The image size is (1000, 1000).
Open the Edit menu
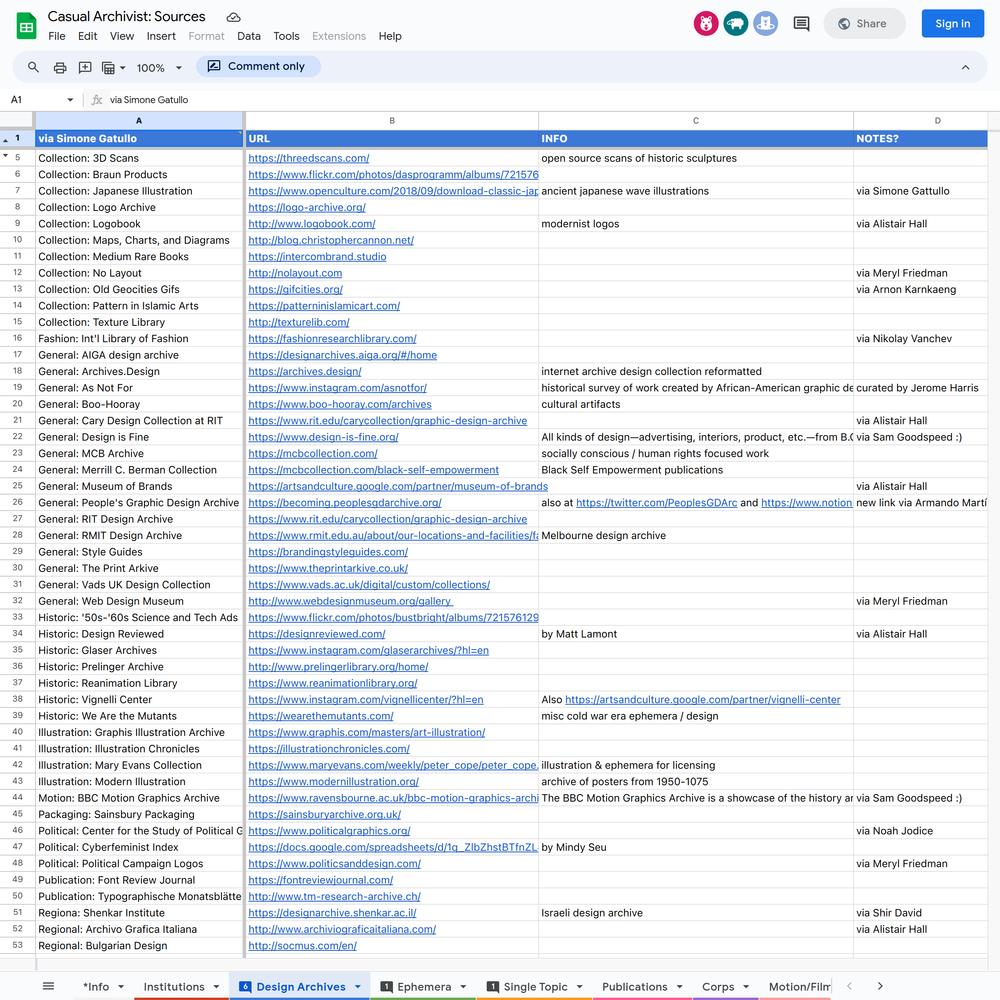[87, 36]
